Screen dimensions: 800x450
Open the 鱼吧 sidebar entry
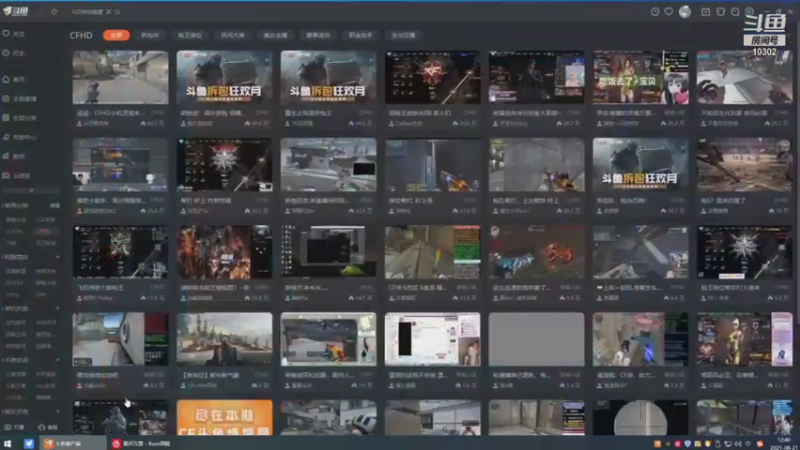point(14,156)
